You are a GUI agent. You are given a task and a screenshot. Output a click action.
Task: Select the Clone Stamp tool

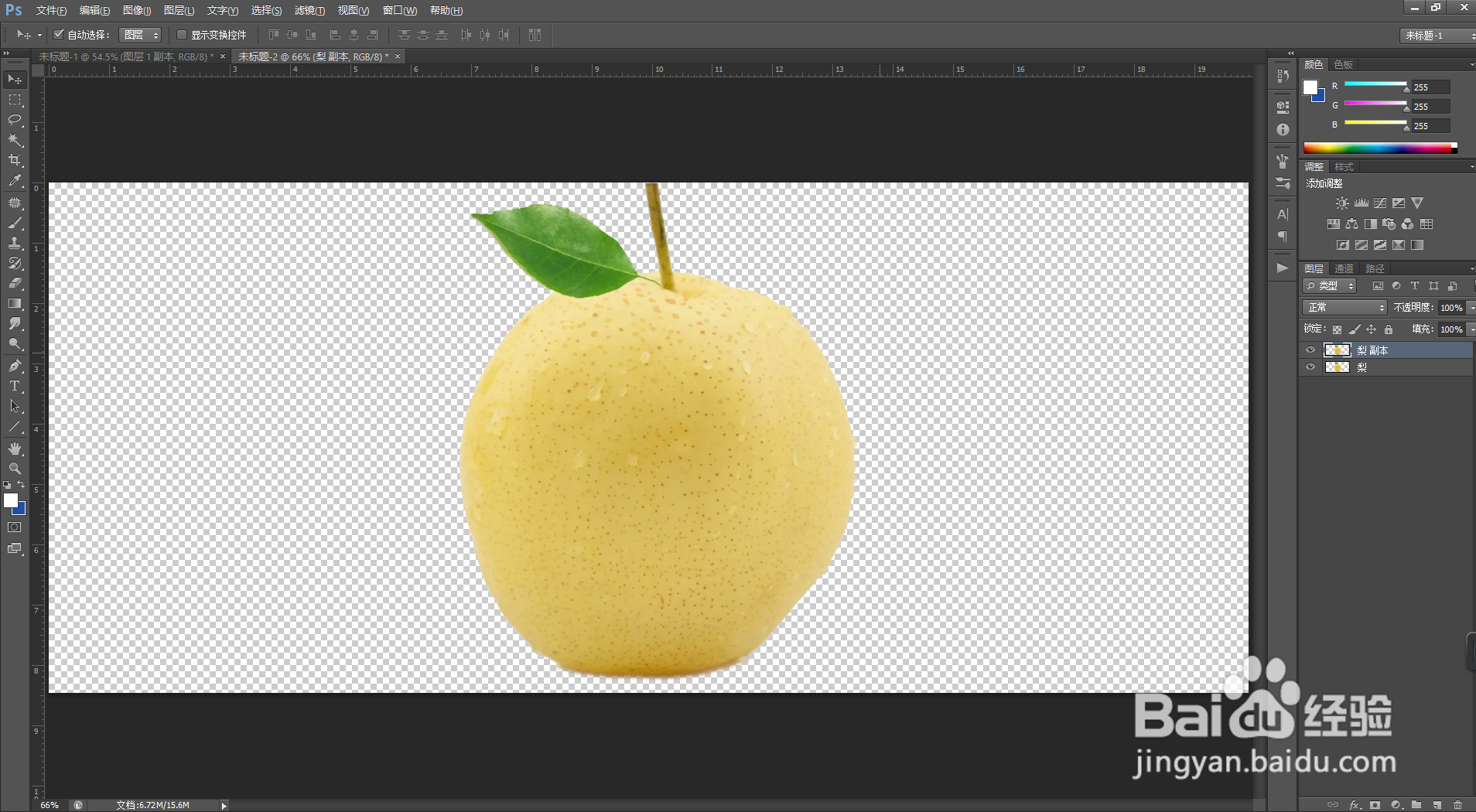click(x=15, y=243)
